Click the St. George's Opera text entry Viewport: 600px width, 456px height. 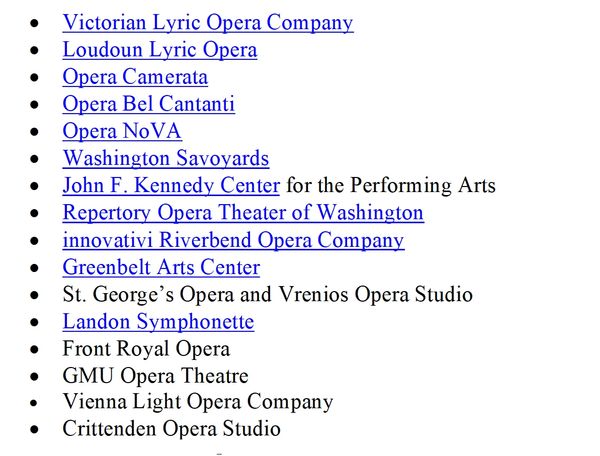[x=267, y=294]
